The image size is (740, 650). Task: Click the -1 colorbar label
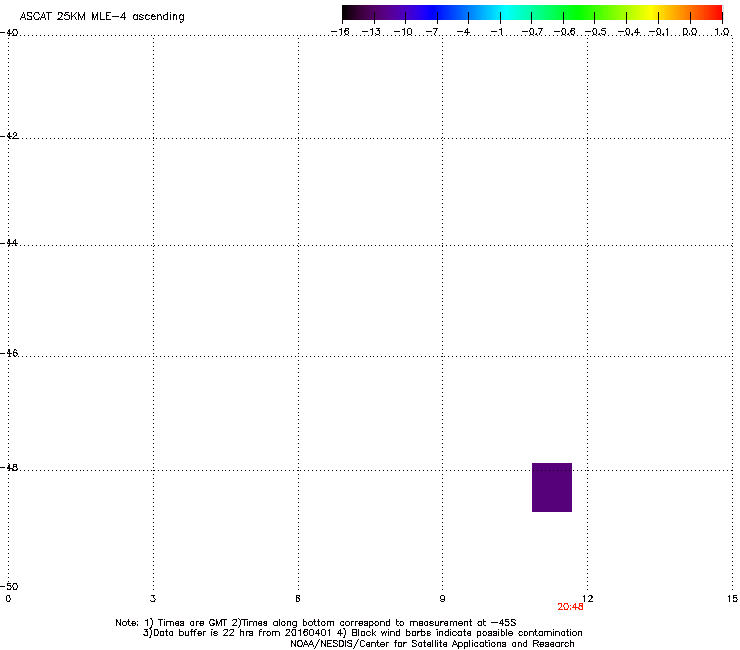pos(496,32)
